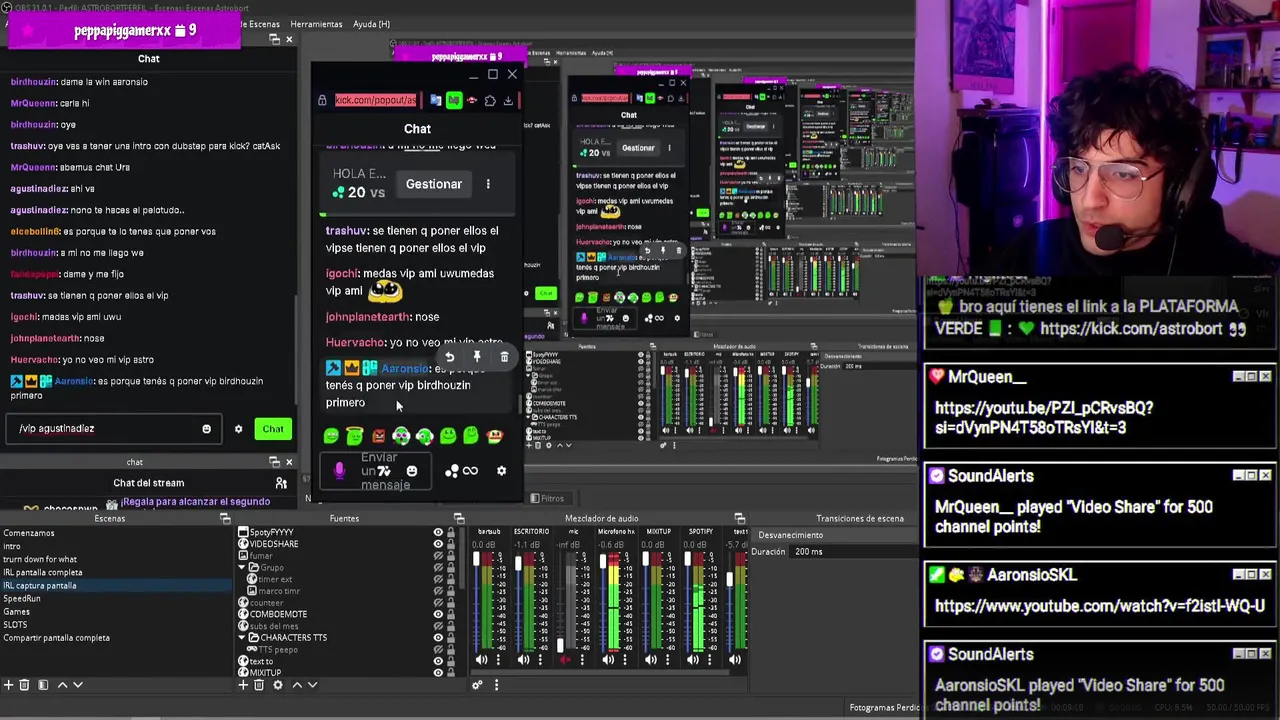Open Microfono hx channel three-dot menu
Image resolution: width=1280 pixels, height=720 pixels.
(x=624, y=660)
